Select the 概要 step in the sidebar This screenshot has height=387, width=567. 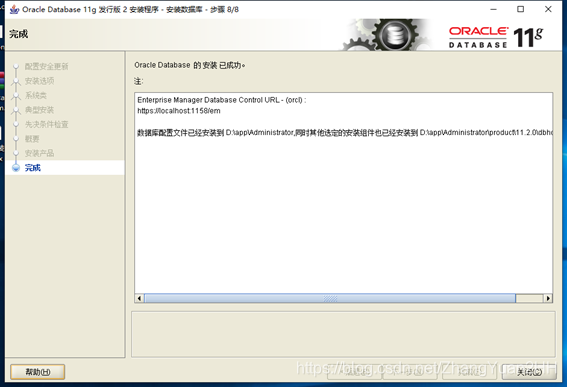click(x=32, y=139)
